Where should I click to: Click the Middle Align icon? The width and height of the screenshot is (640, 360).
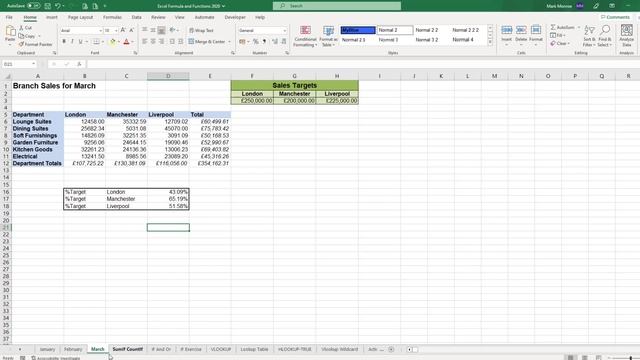tap(153, 30)
